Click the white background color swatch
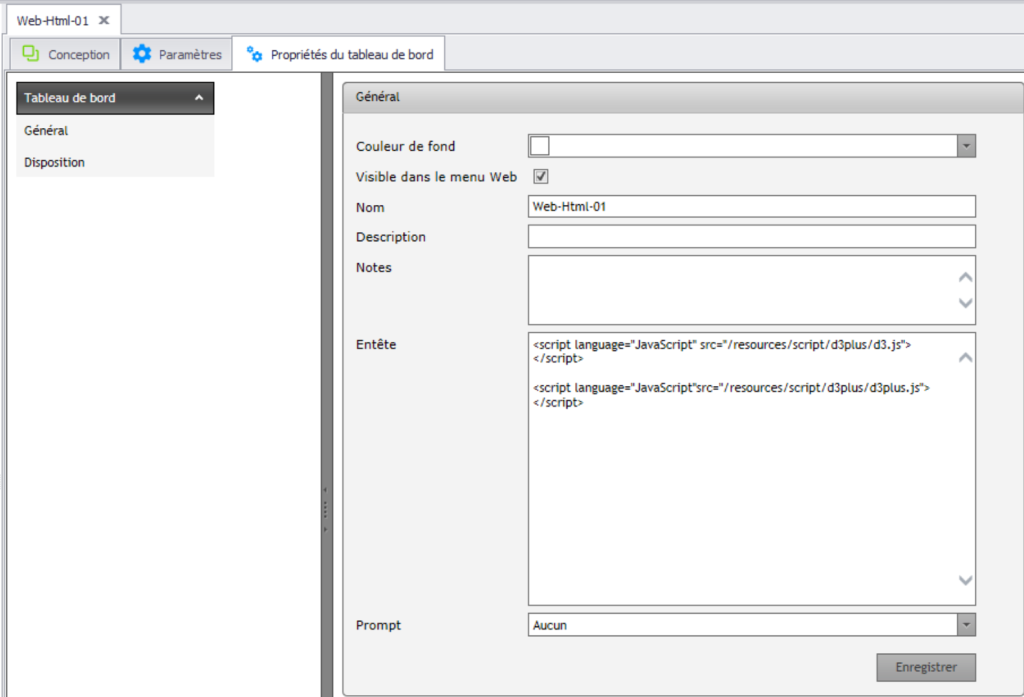The image size is (1024, 697). (x=539, y=146)
